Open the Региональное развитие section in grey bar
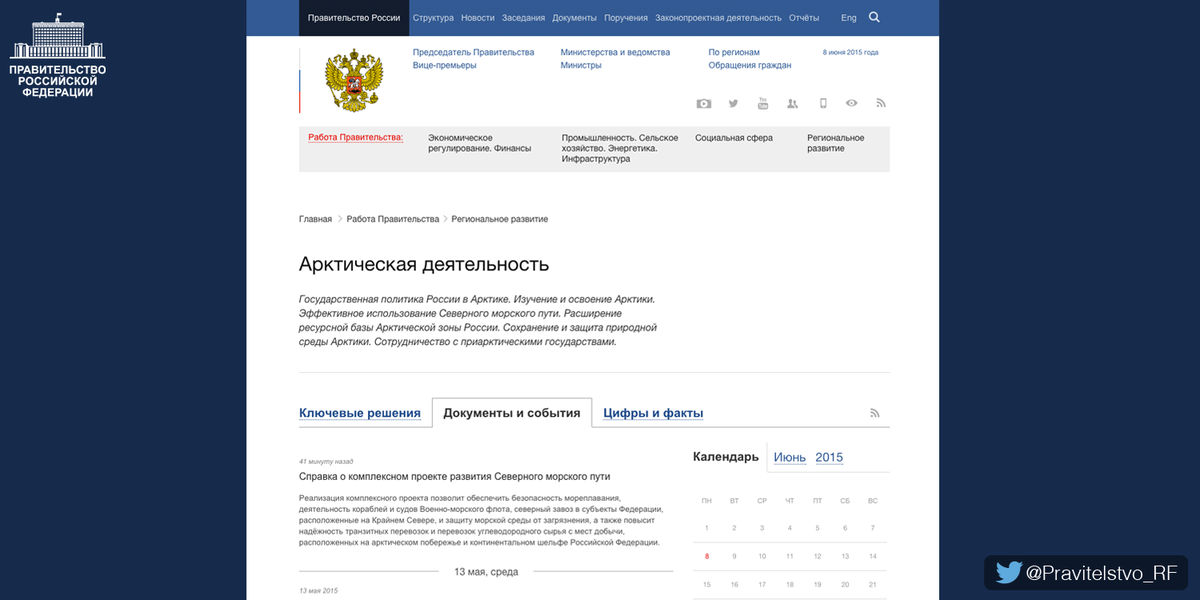This screenshot has height=600, width=1200. (x=836, y=143)
